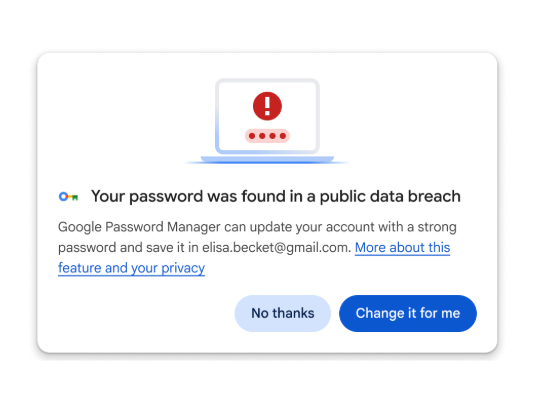Click the red exclamation warning icon
540x405 pixels.
pos(267,106)
